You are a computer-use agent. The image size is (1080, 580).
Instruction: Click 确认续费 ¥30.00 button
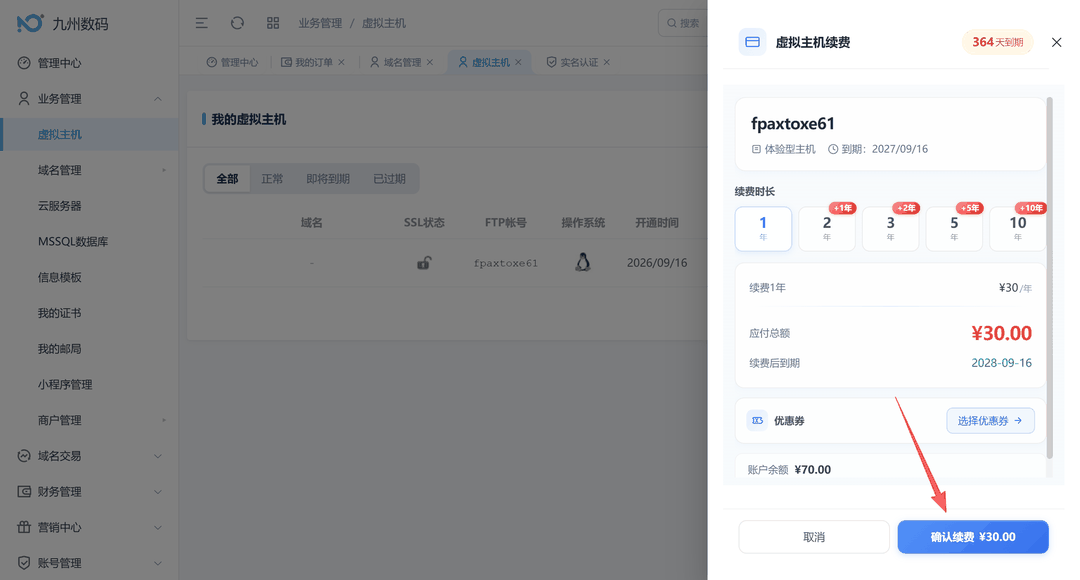pyautogui.click(x=973, y=537)
